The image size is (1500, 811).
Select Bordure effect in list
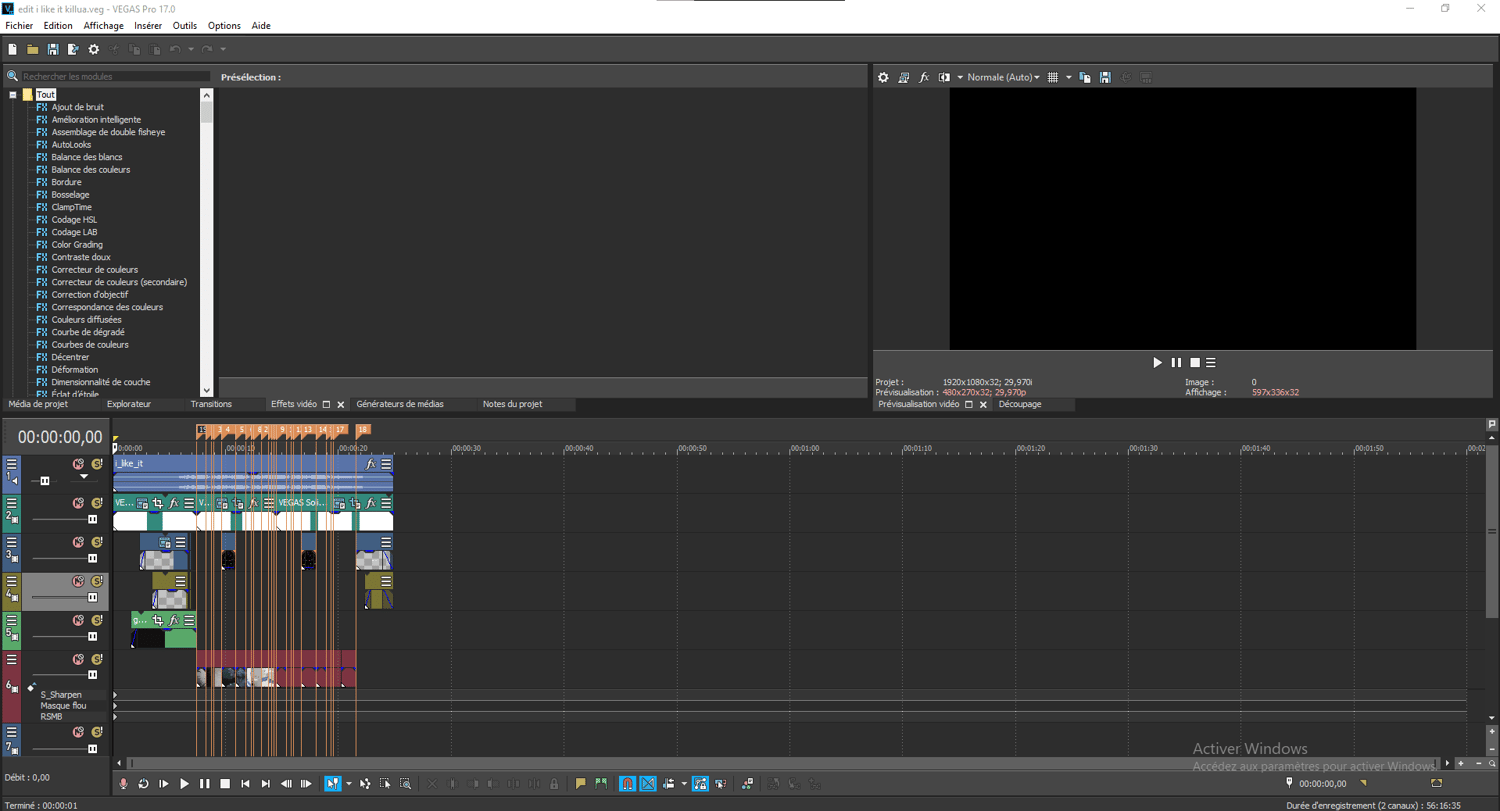67,182
